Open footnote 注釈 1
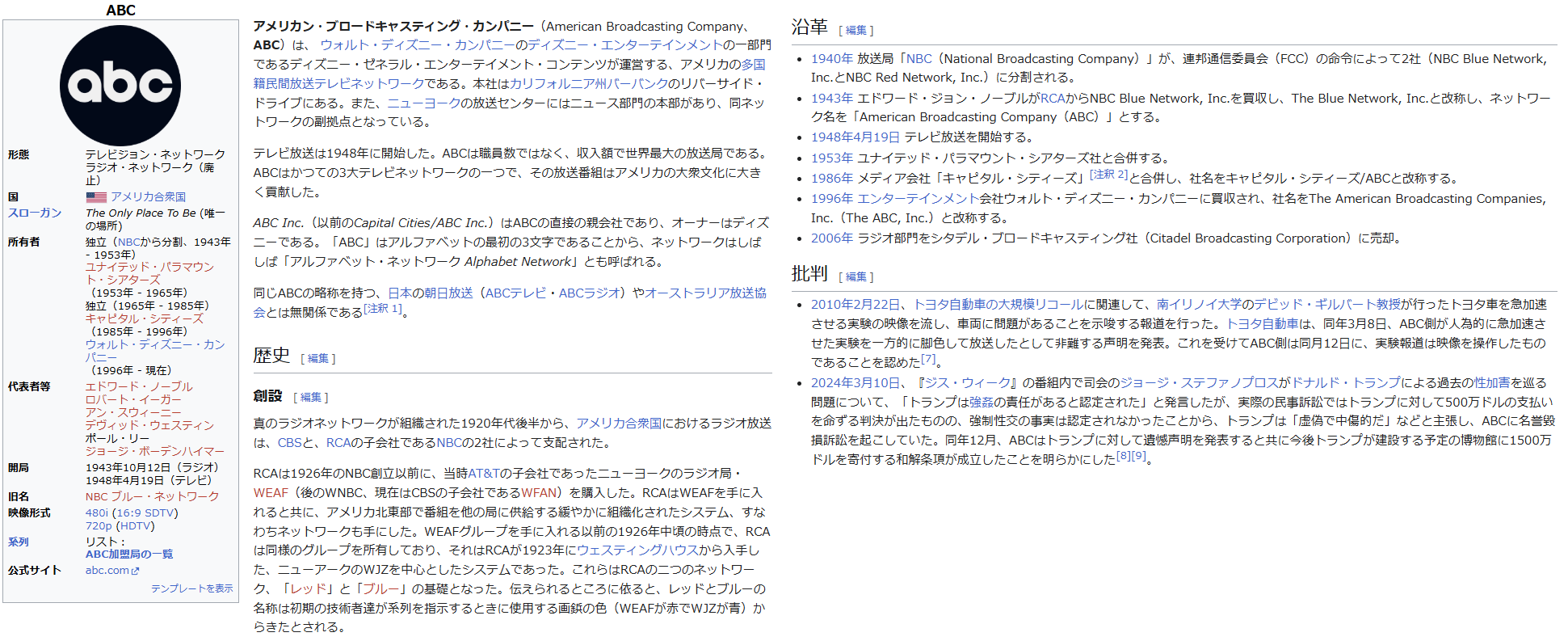This screenshot has width=1568, height=641. click(x=382, y=309)
